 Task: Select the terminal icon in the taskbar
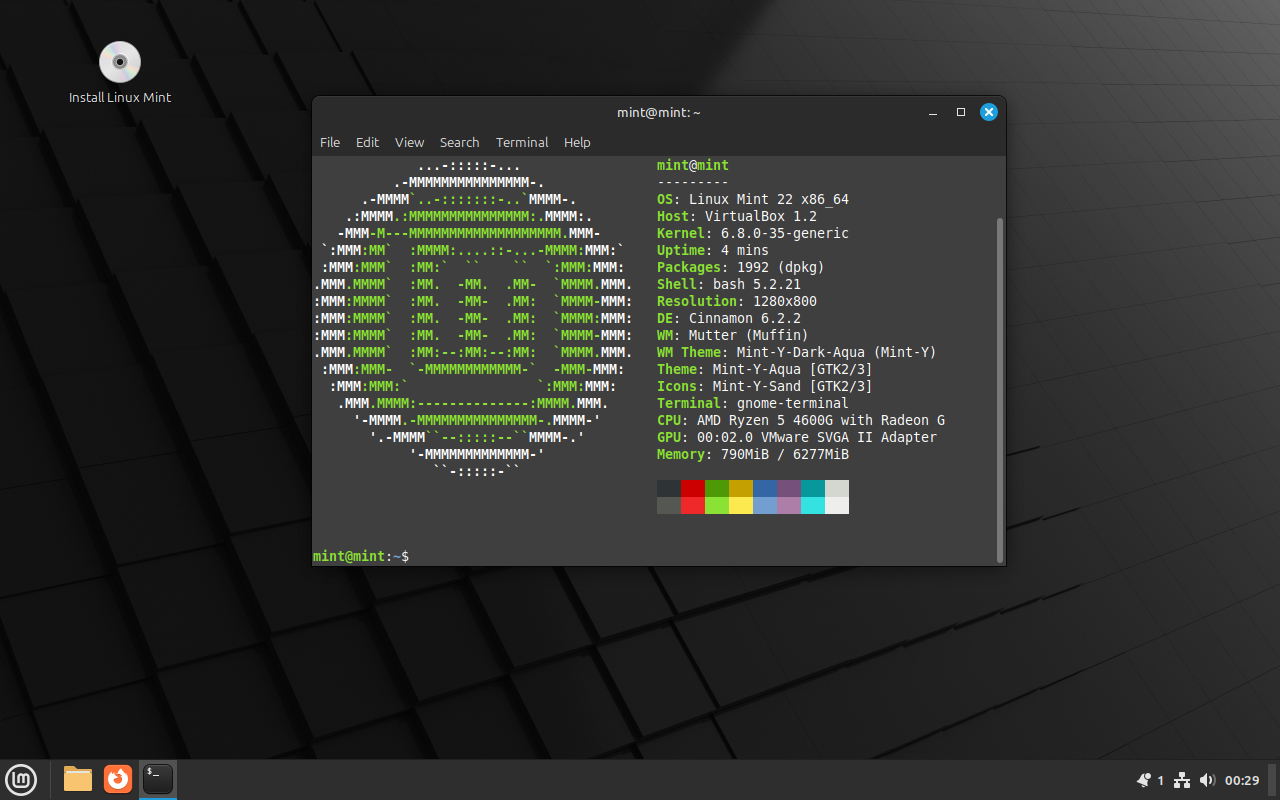[157, 779]
